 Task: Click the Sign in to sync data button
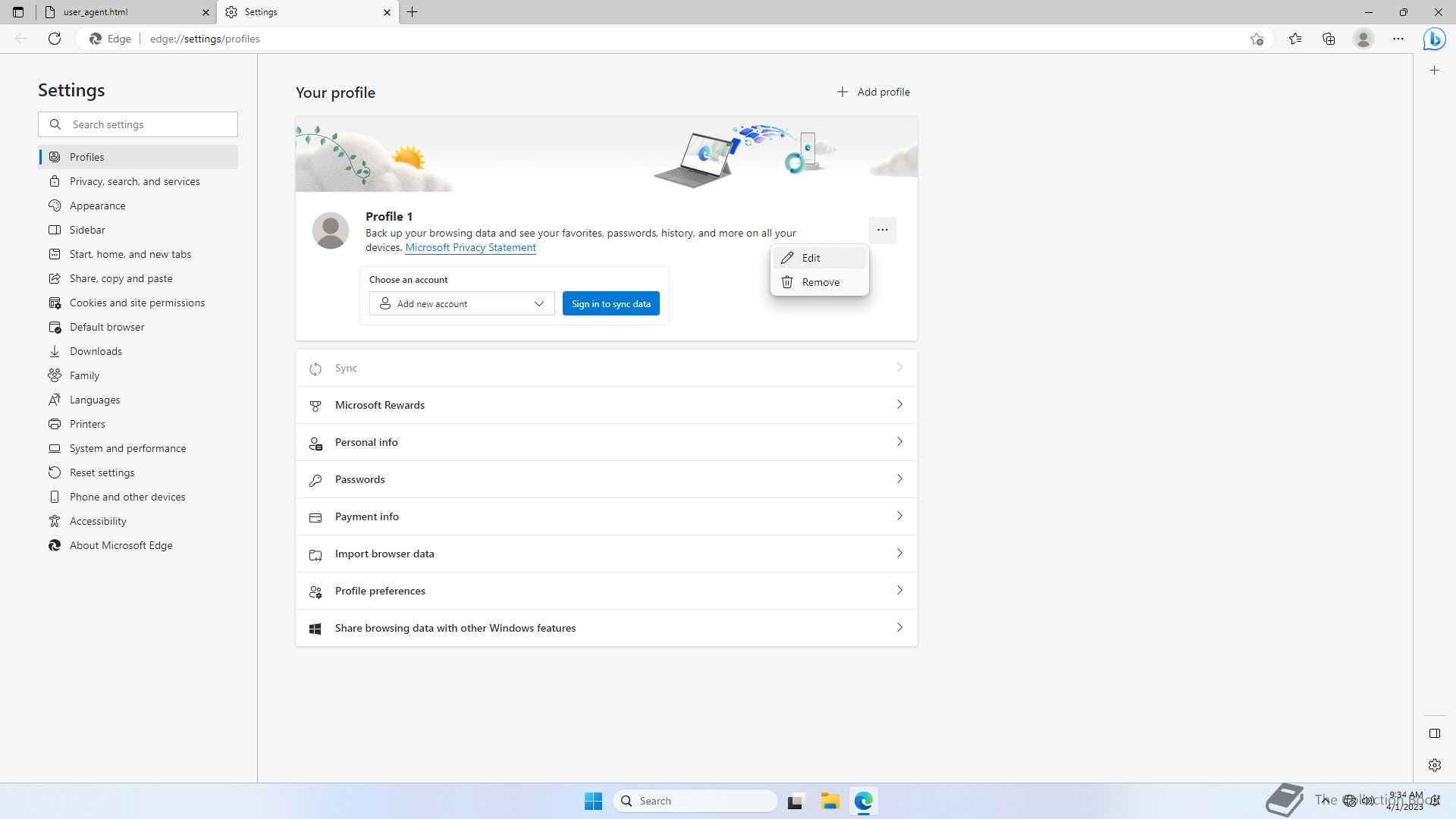(x=610, y=303)
